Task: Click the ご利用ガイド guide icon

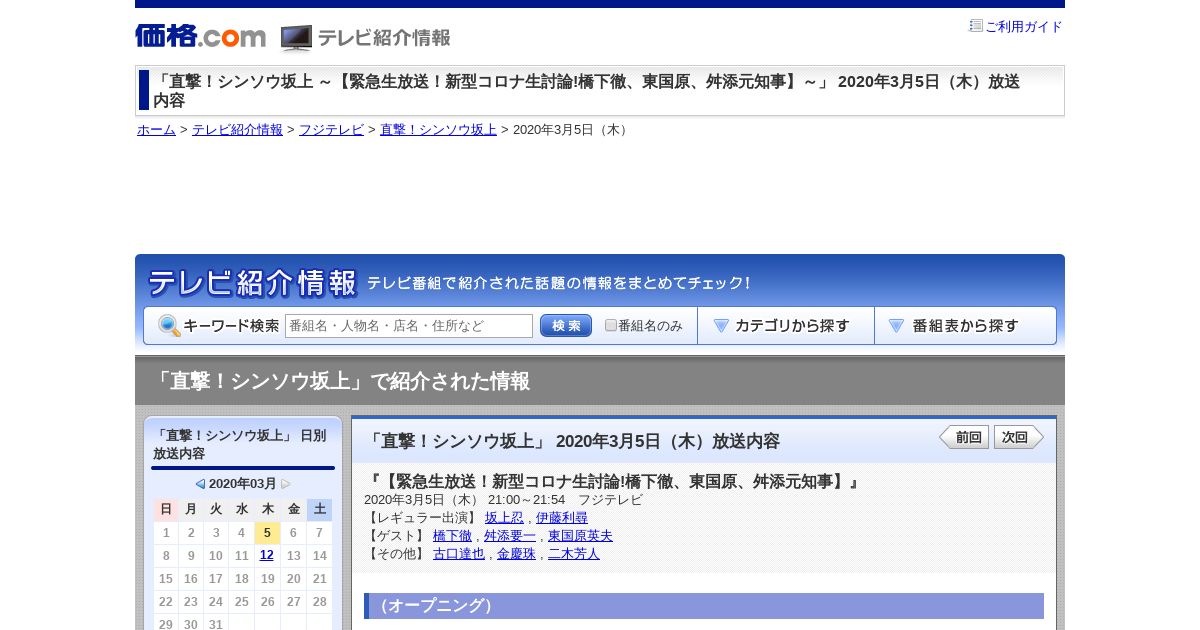Action: click(976, 26)
